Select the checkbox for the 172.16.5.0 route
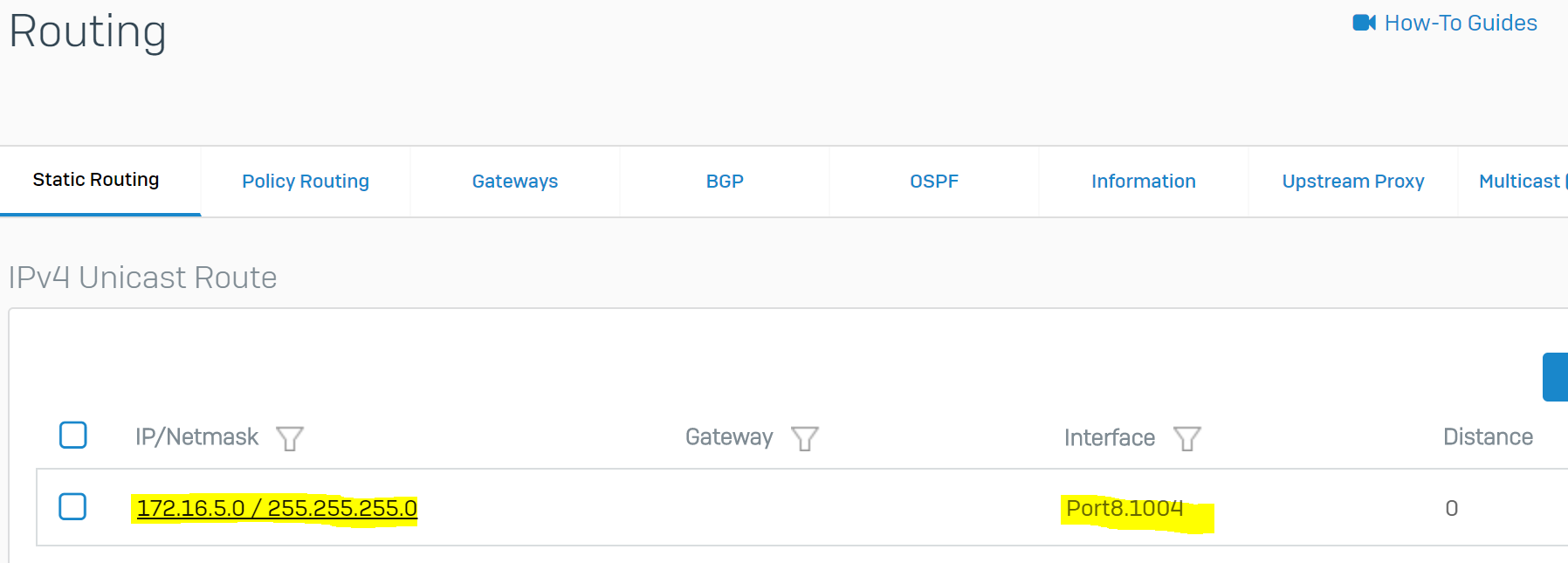 (72, 506)
